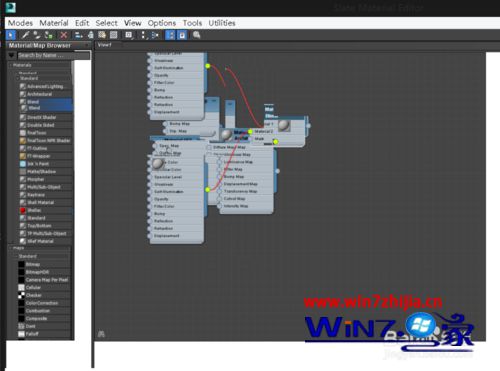Viewport: 500px width, 371px height.
Task: Click Lay Out Children icon
Action: (x=155, y=35)
